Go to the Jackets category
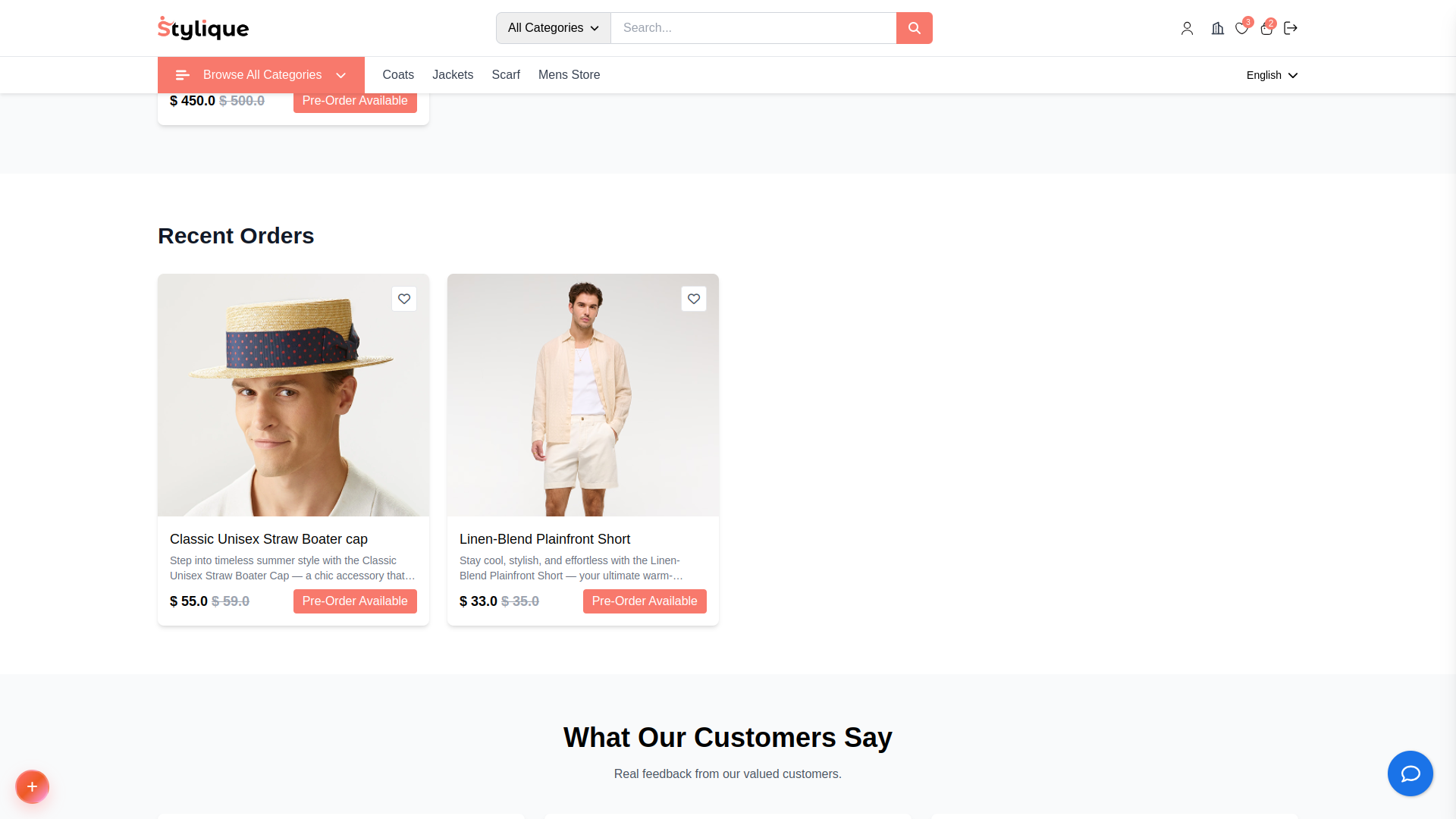1456x819 pixels. 453,75
